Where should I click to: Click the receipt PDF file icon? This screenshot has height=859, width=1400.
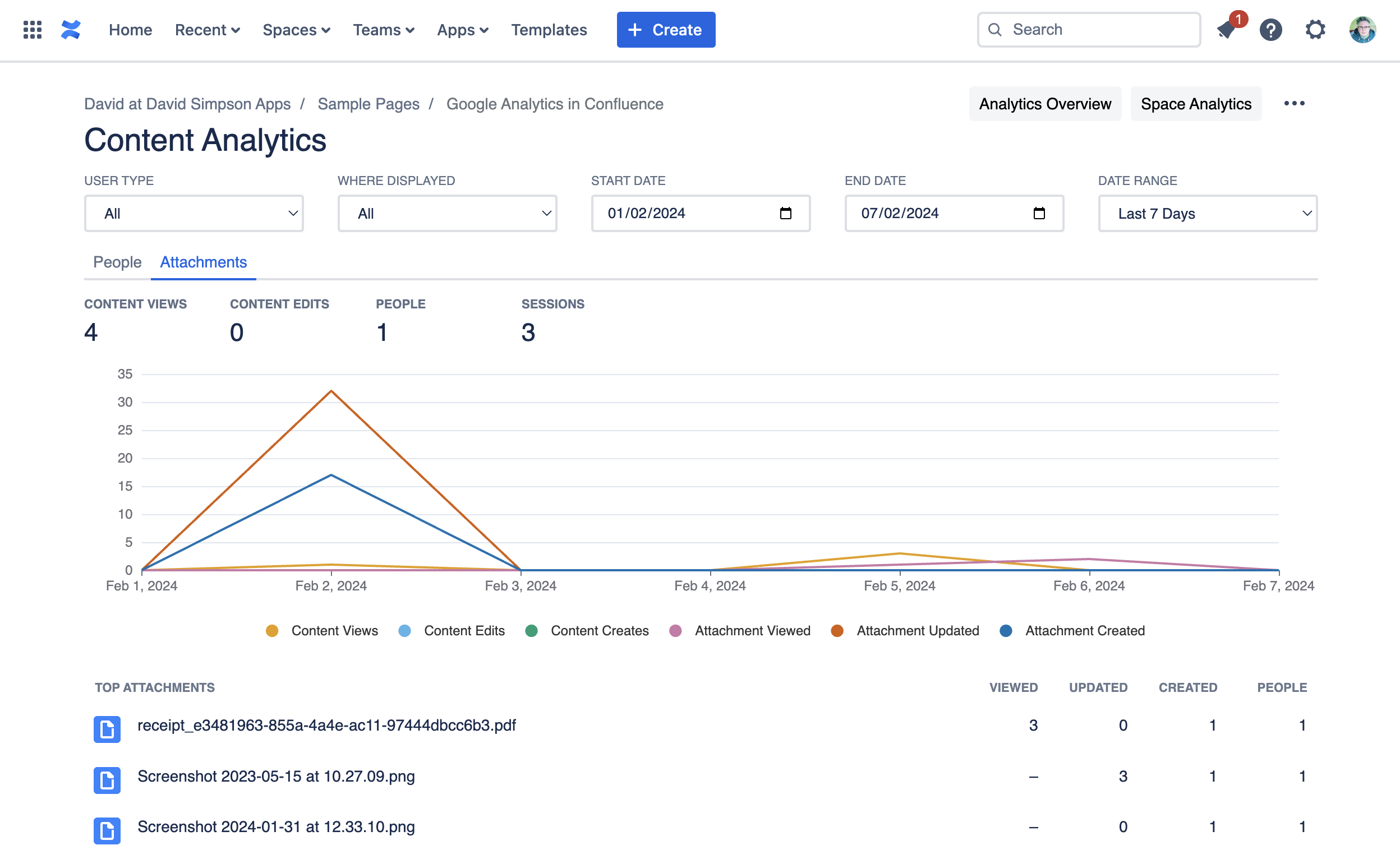coord(107,729)
